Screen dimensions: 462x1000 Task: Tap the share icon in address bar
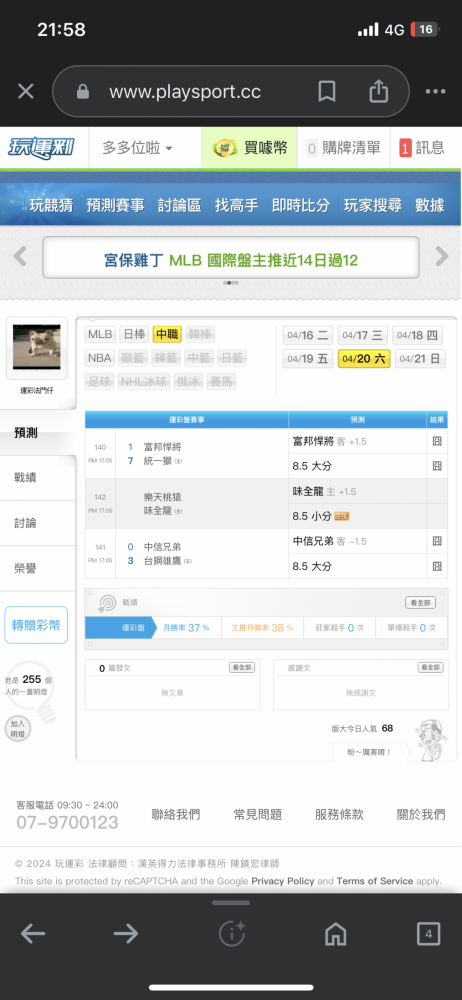(x=378, y=91)
